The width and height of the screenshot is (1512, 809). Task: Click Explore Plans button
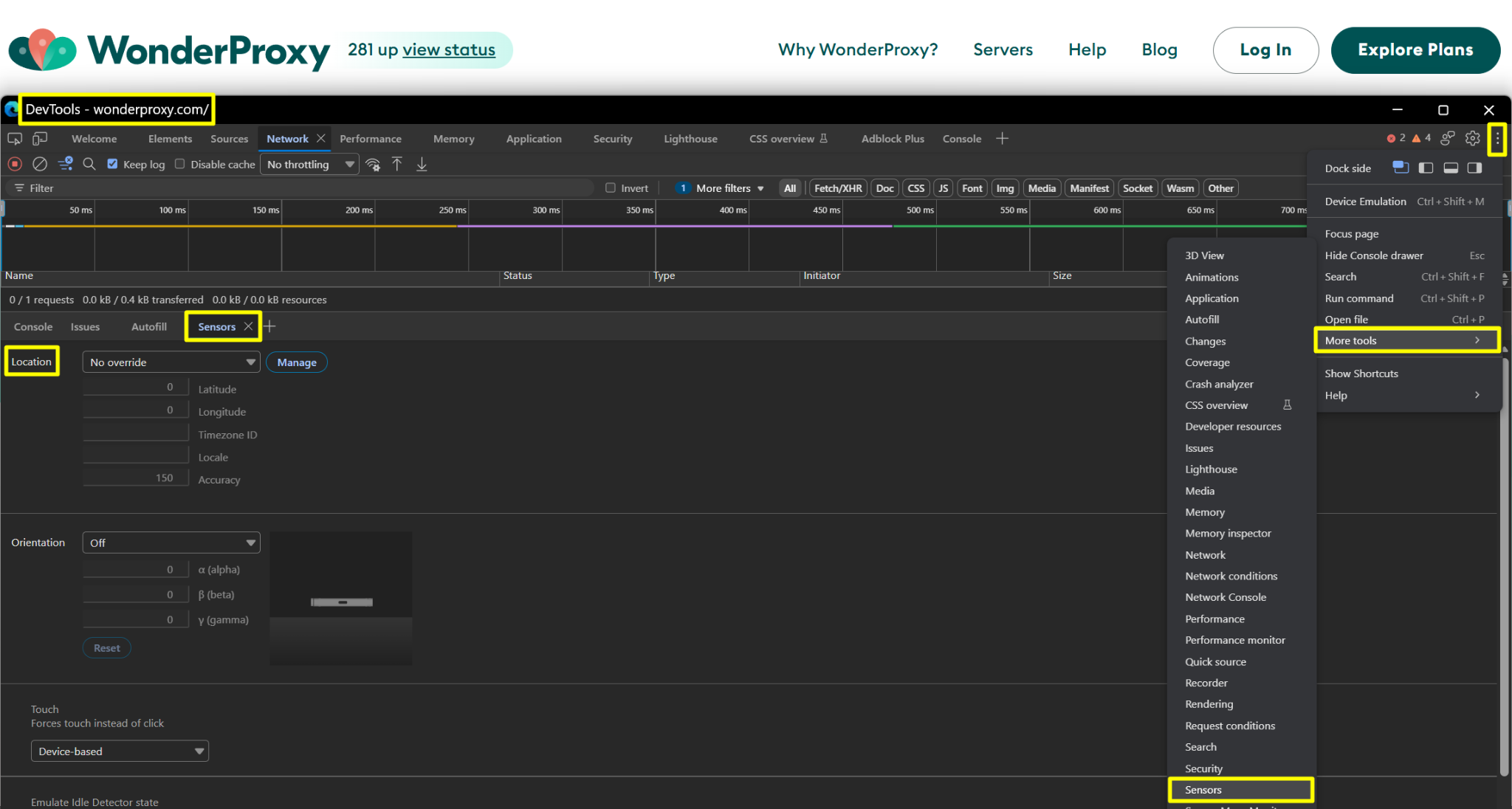tap(1415, 49)
